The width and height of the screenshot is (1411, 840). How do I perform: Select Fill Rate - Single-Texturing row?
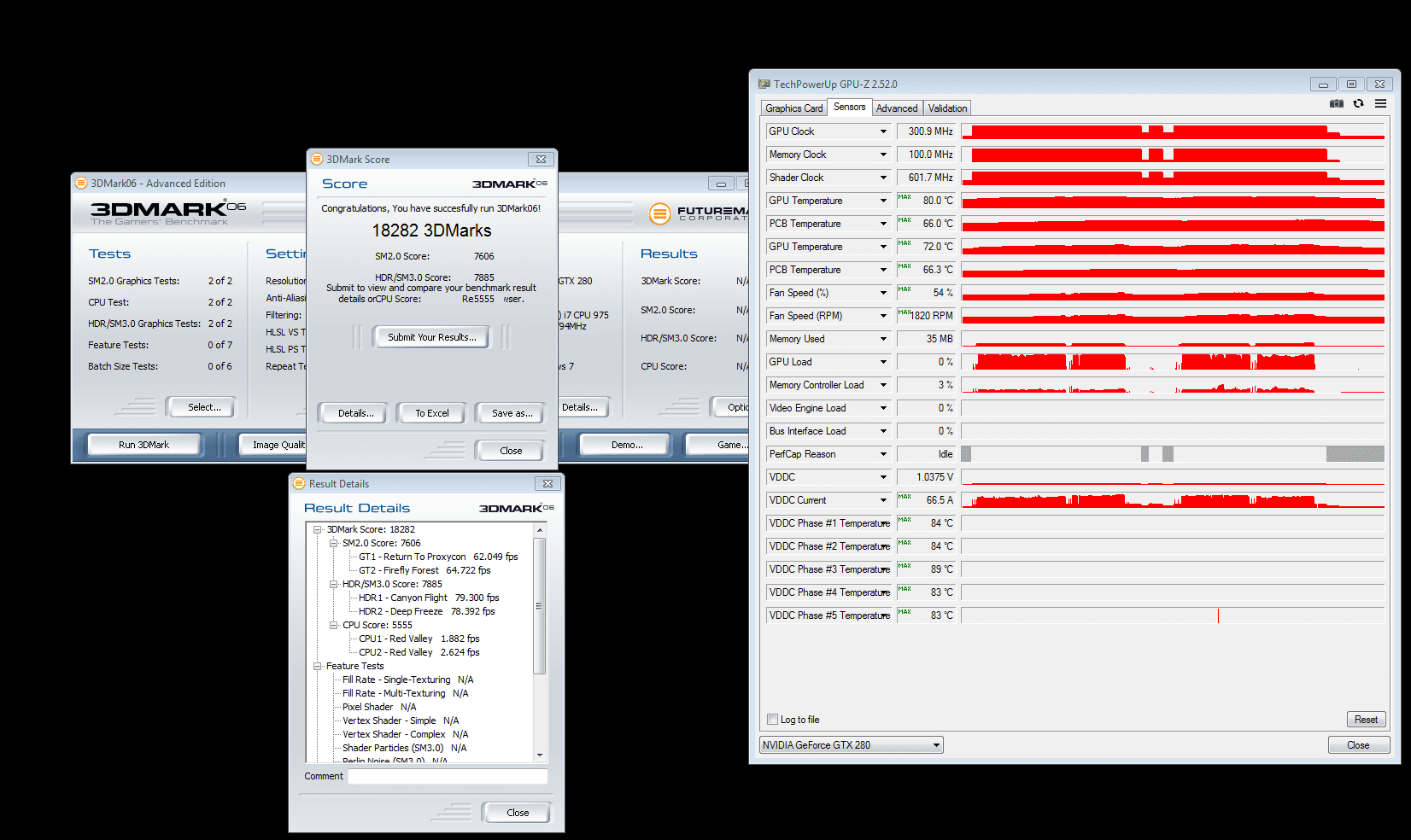point(407,680)
